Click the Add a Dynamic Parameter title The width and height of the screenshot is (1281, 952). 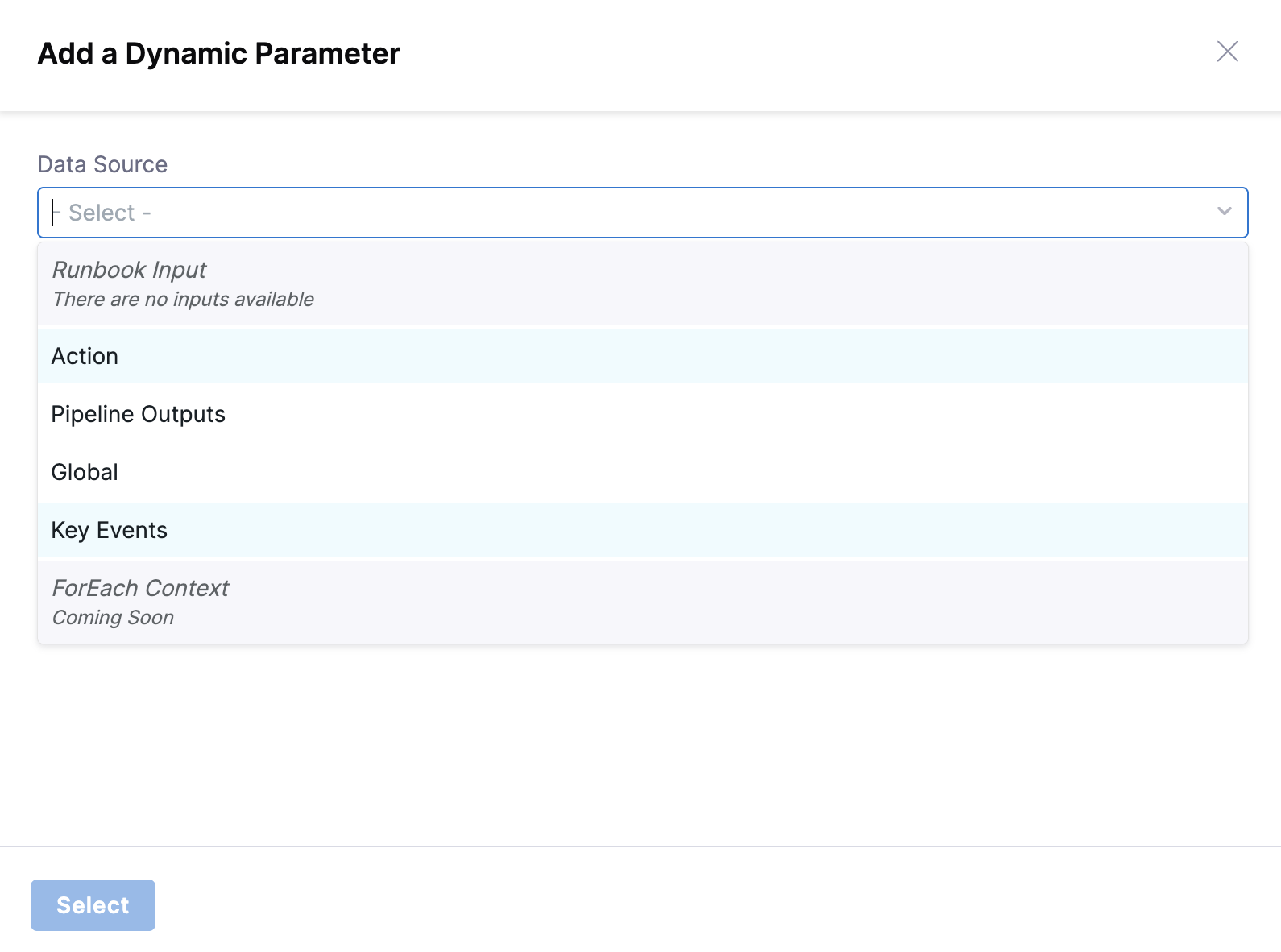(218, 54)
